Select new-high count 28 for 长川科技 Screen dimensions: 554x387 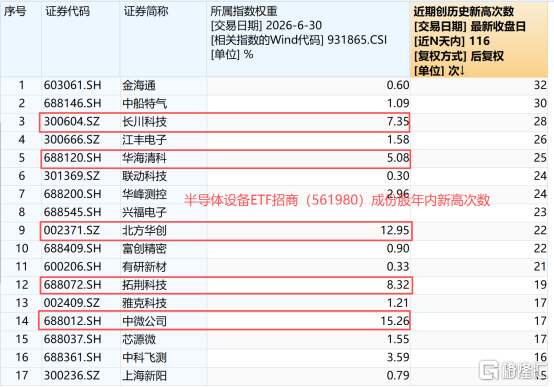click(x=540, y=122)
